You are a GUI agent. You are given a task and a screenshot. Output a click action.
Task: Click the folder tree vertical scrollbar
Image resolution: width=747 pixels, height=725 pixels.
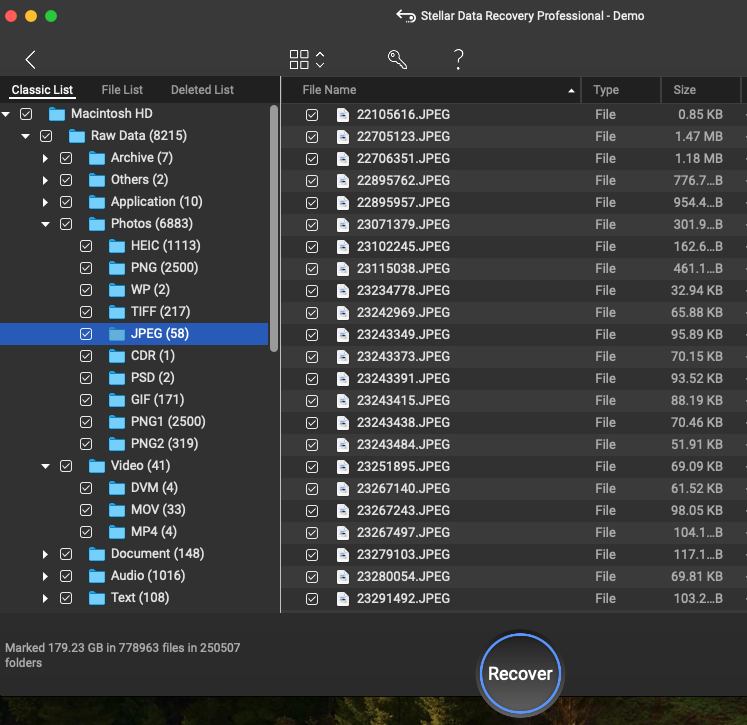pyautogui.click(x=273, y=229)
